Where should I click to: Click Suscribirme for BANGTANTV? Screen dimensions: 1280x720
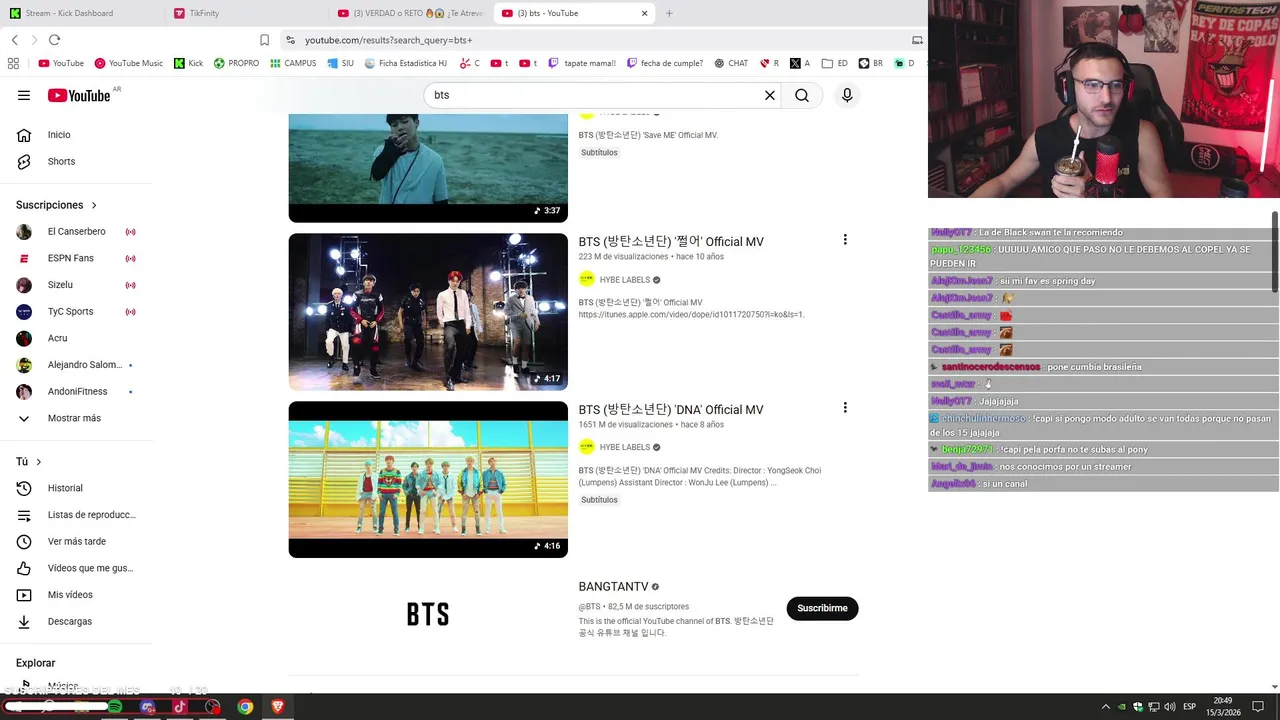pyautogui.click(x=822, y=608)
